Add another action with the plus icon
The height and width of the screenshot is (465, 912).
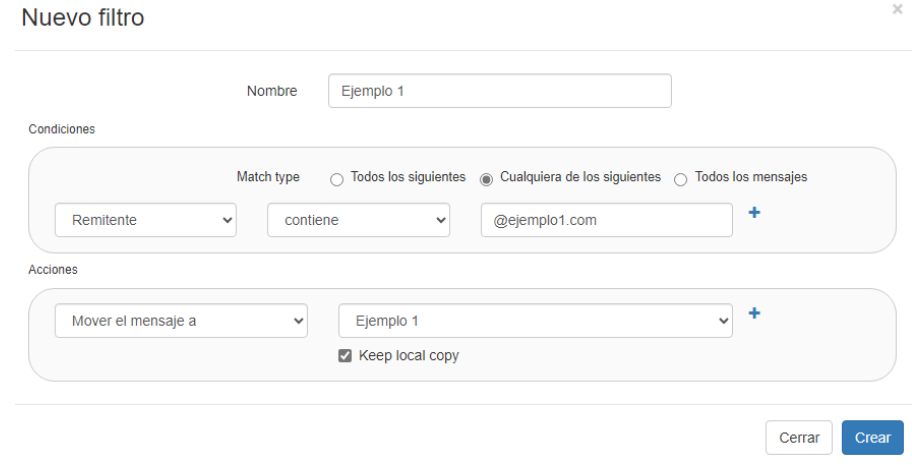[755, 313]
